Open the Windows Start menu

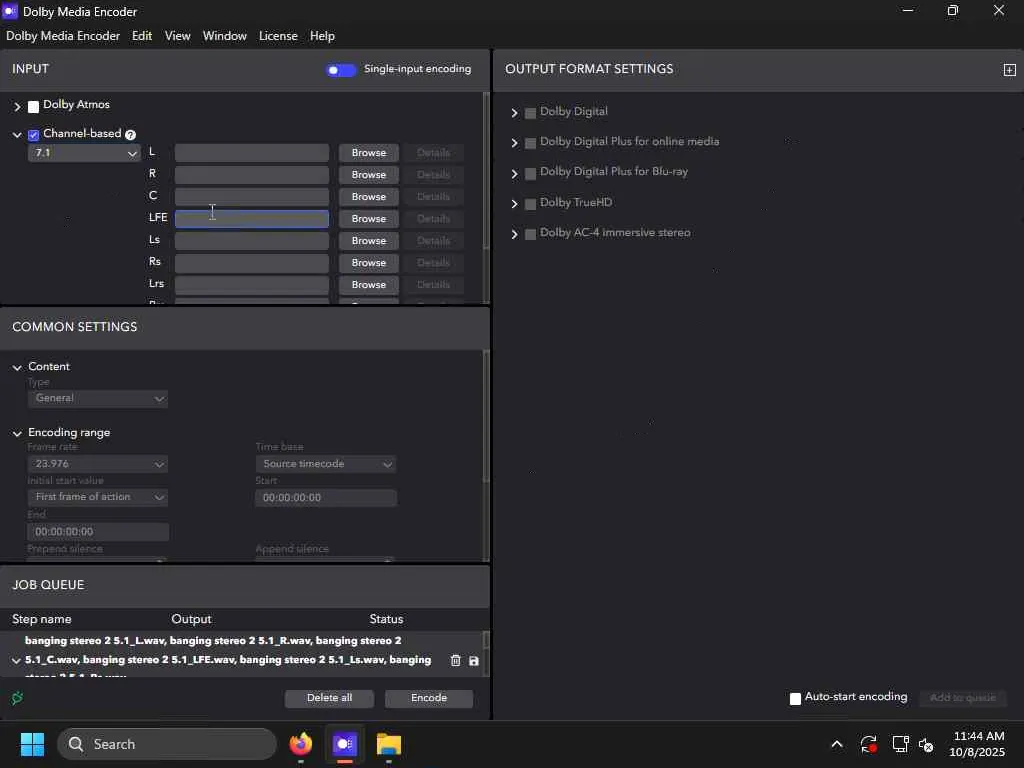click(32, 744)
